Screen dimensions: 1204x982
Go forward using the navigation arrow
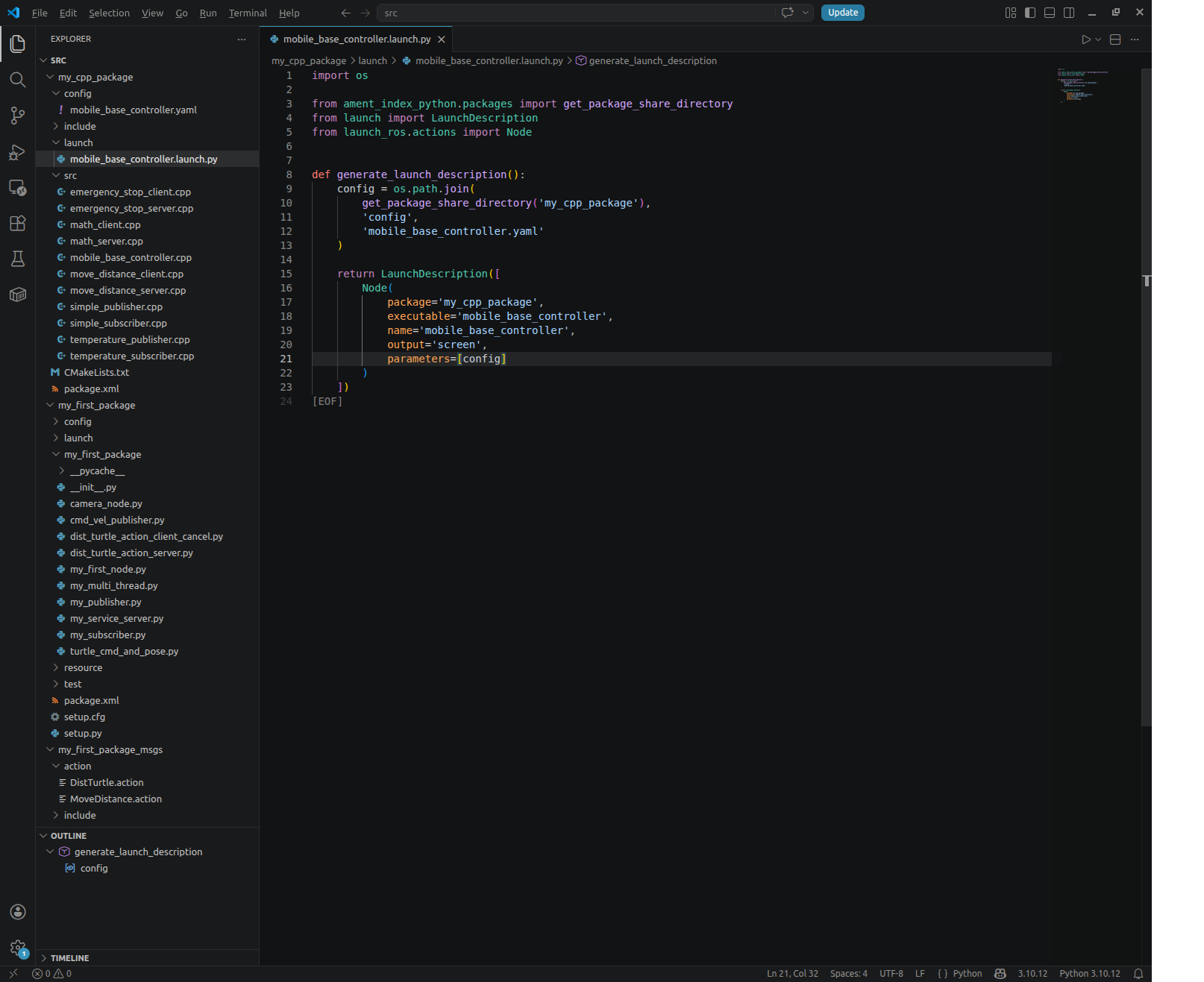click(x=365, y=13)
